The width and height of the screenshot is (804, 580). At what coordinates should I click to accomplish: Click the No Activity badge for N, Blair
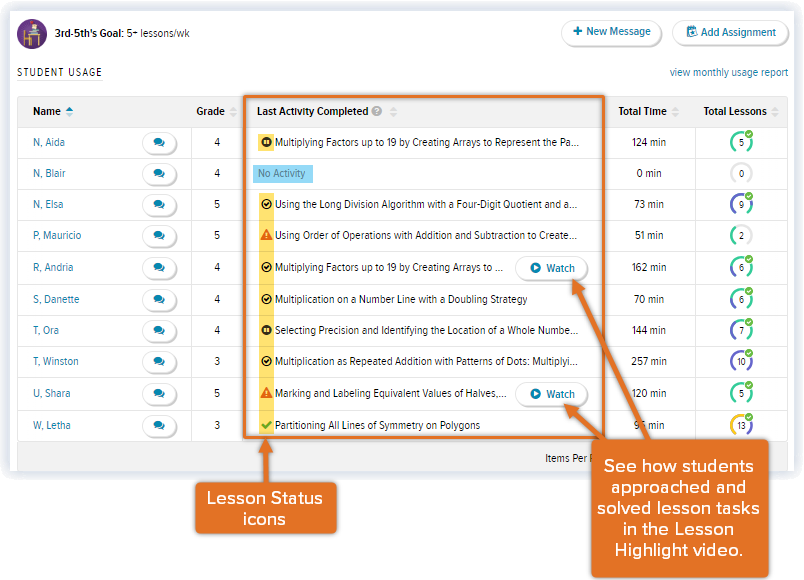click(x=282, y=174)
